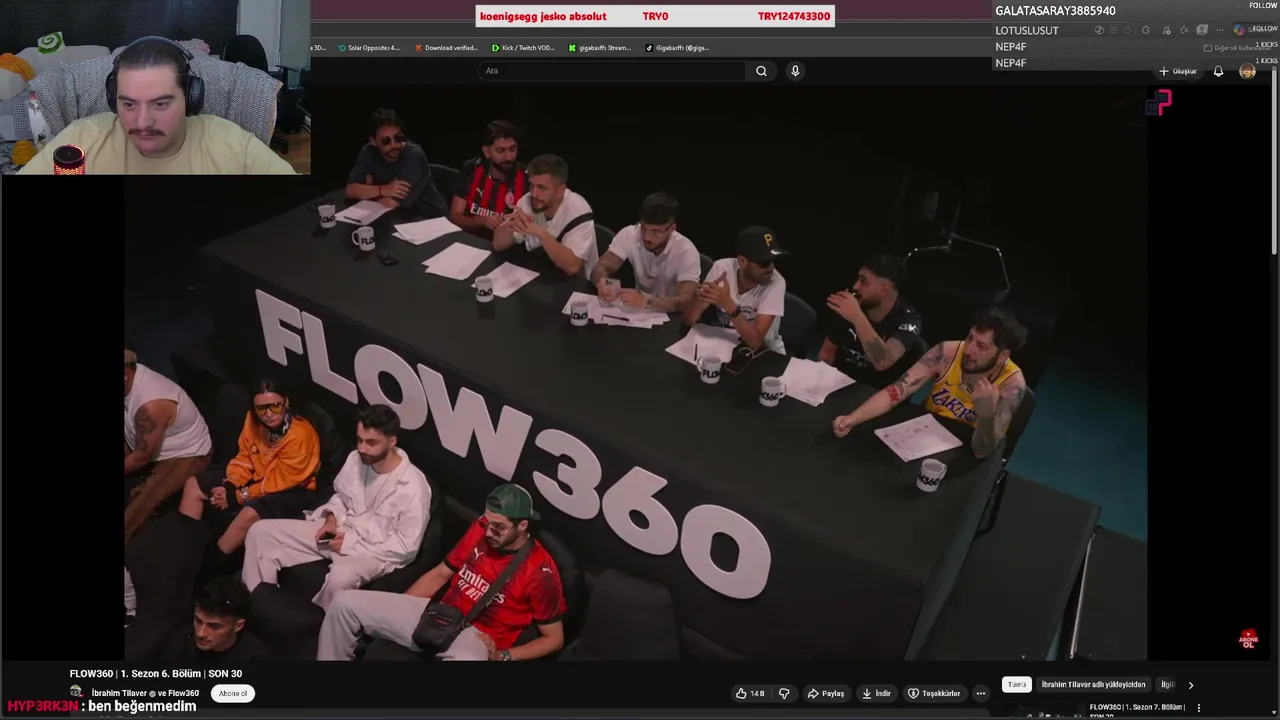1280x720 pixels.
Task: Open Gigabasffs TikTok bookmark
Action: tap(677, 47)
